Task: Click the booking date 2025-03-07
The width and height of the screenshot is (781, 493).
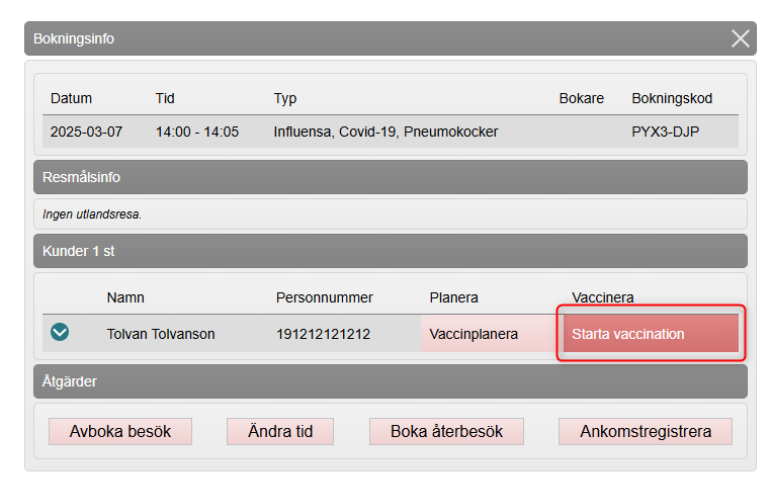Action: click(x=87, y=131)
